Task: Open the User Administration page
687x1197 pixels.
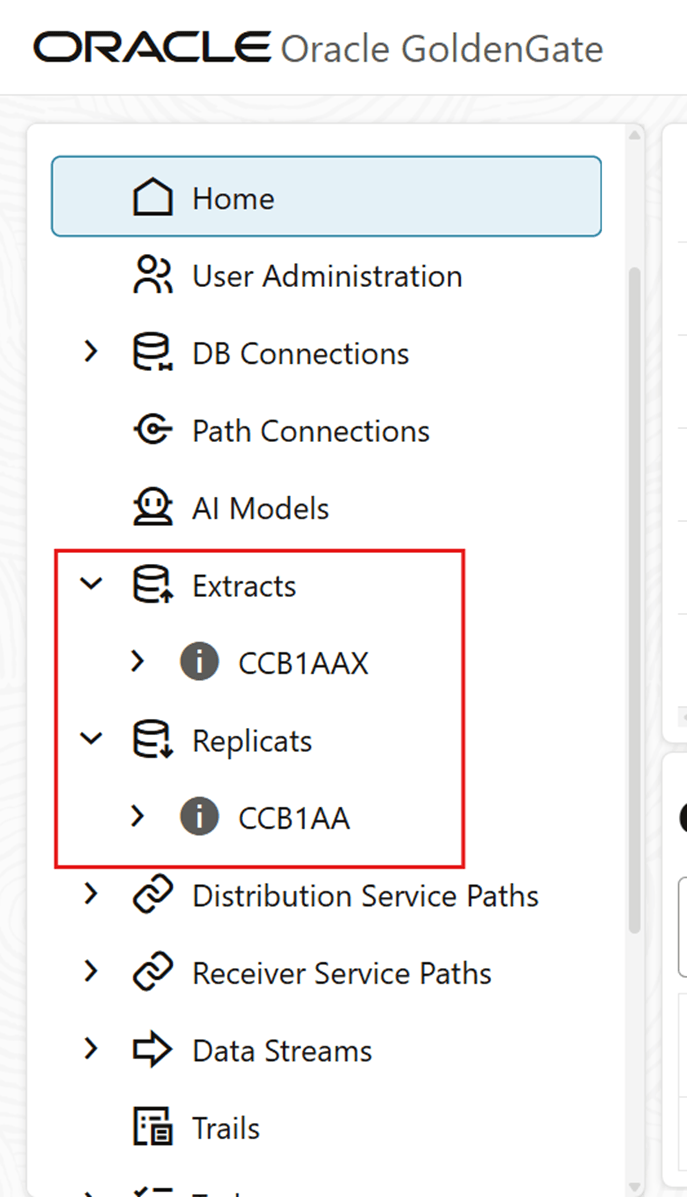Action: coord(326,275)
